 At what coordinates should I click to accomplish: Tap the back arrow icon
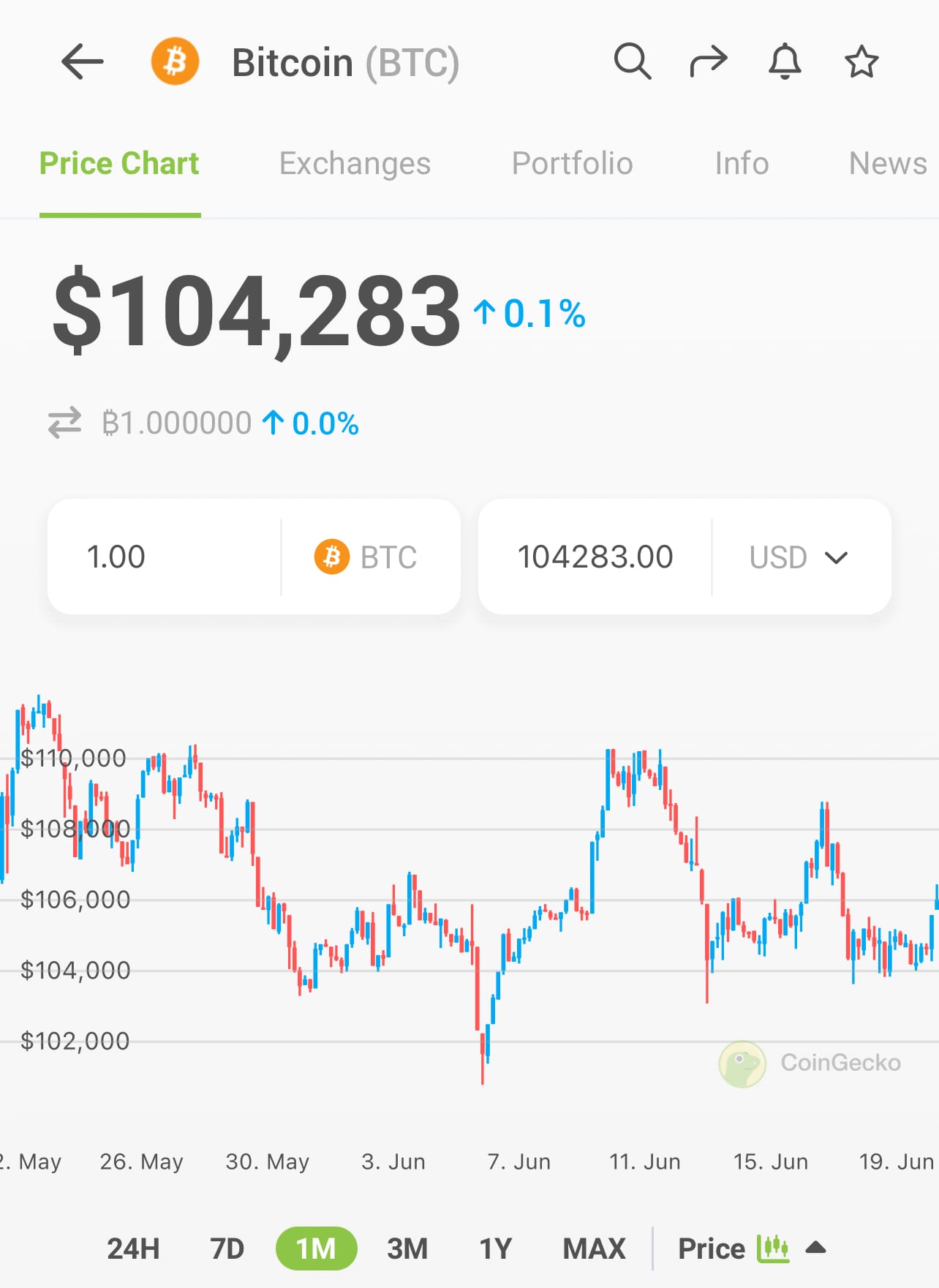click(x=82, y=61)
